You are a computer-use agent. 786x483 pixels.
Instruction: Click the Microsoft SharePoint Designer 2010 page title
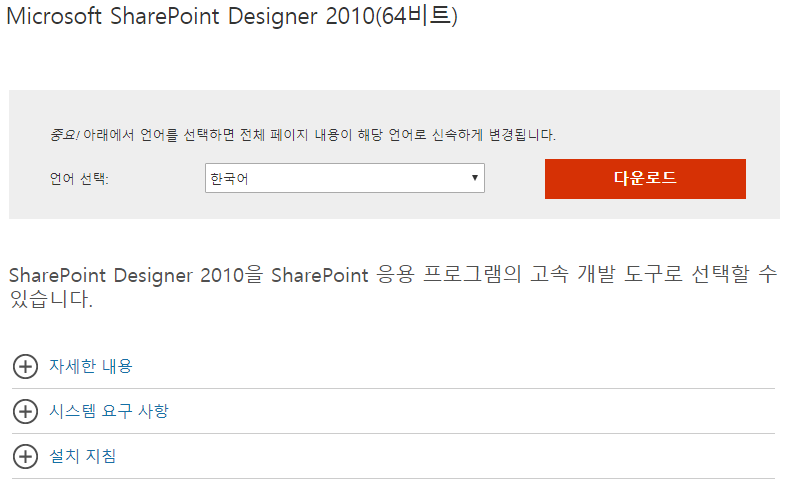pyautogui.click(x=232, y=16)
